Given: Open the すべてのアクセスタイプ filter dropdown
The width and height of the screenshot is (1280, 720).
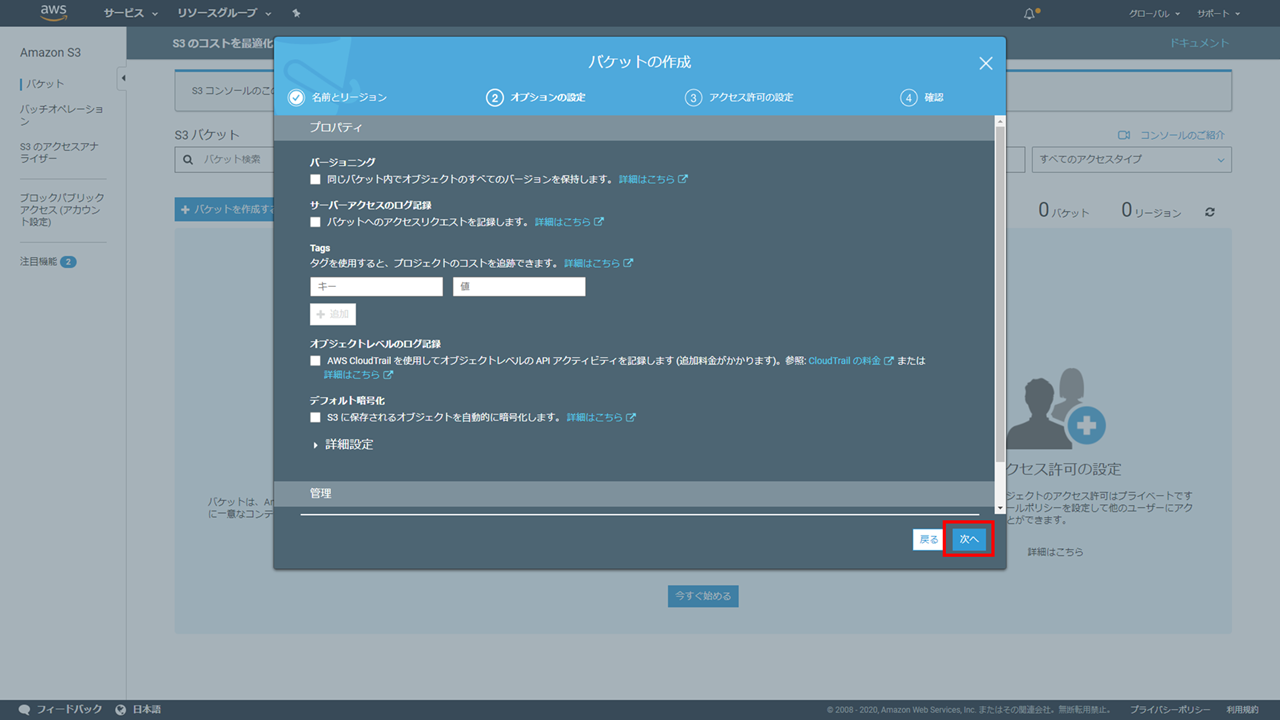Looking at the screenshot, I should pos(1131,159).
